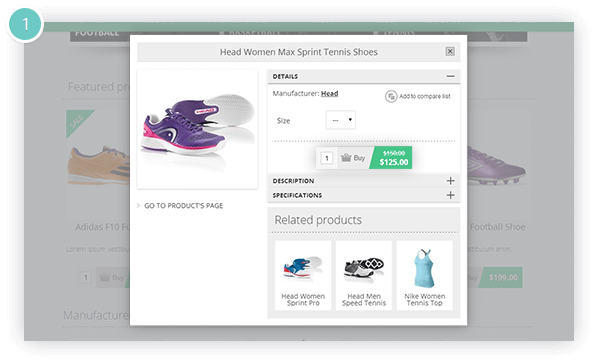Open the Head manufacturer link
600x363 pixels.
point(329,93)
